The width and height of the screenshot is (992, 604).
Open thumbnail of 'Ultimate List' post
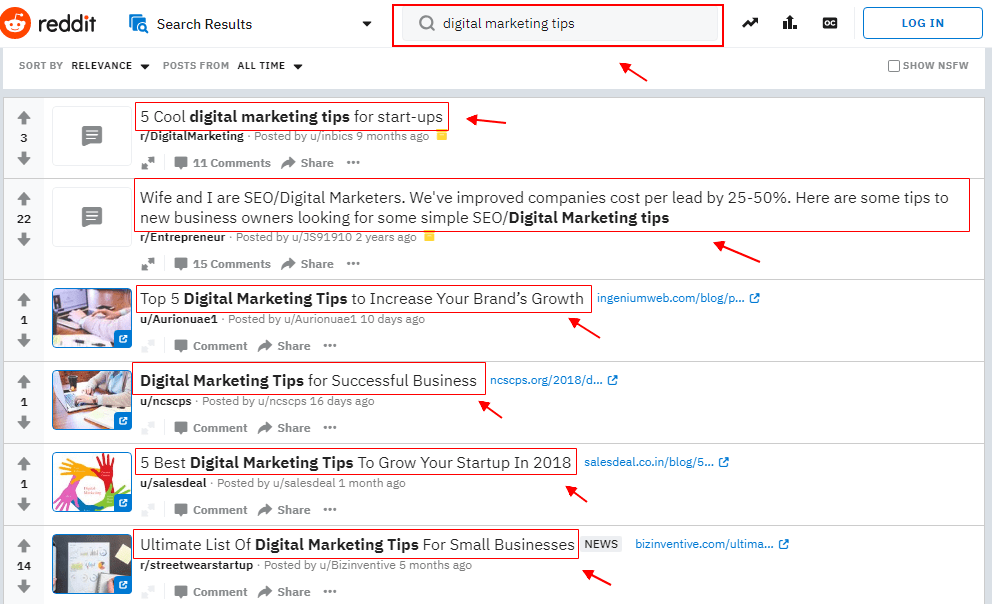[92, 564]
